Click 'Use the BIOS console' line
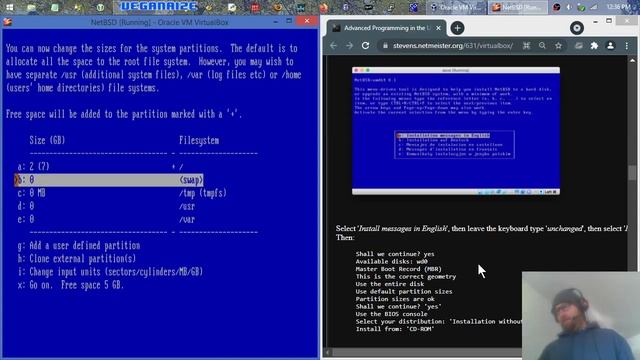Viewport: 640px width, 360px height. (391, 314)
